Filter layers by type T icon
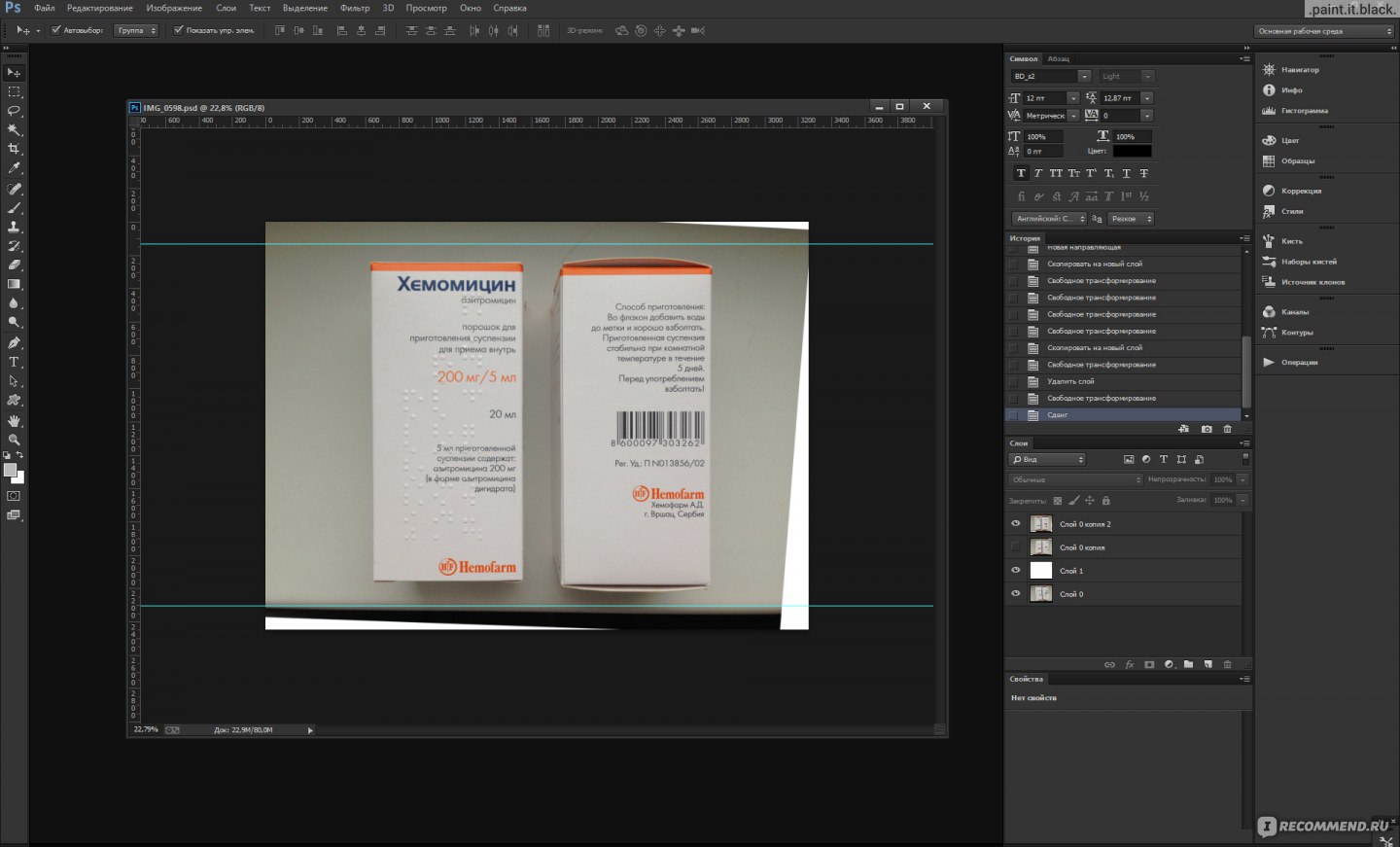This screenshot has width=1400, height=847. click(x=1164, y=459)
